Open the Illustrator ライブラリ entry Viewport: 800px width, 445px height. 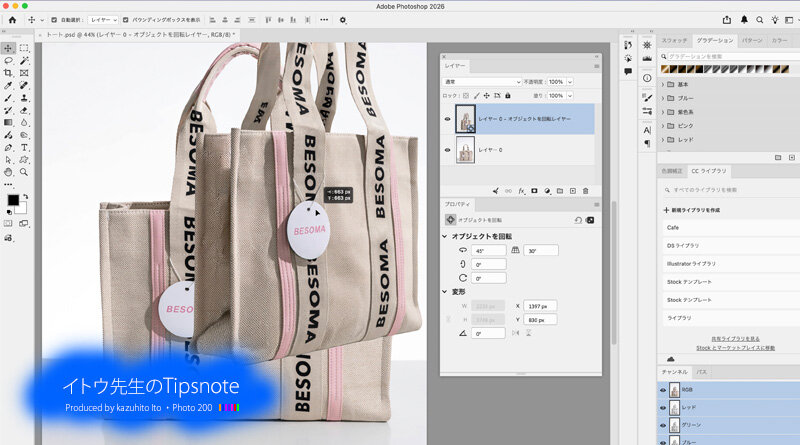(732, 264)
